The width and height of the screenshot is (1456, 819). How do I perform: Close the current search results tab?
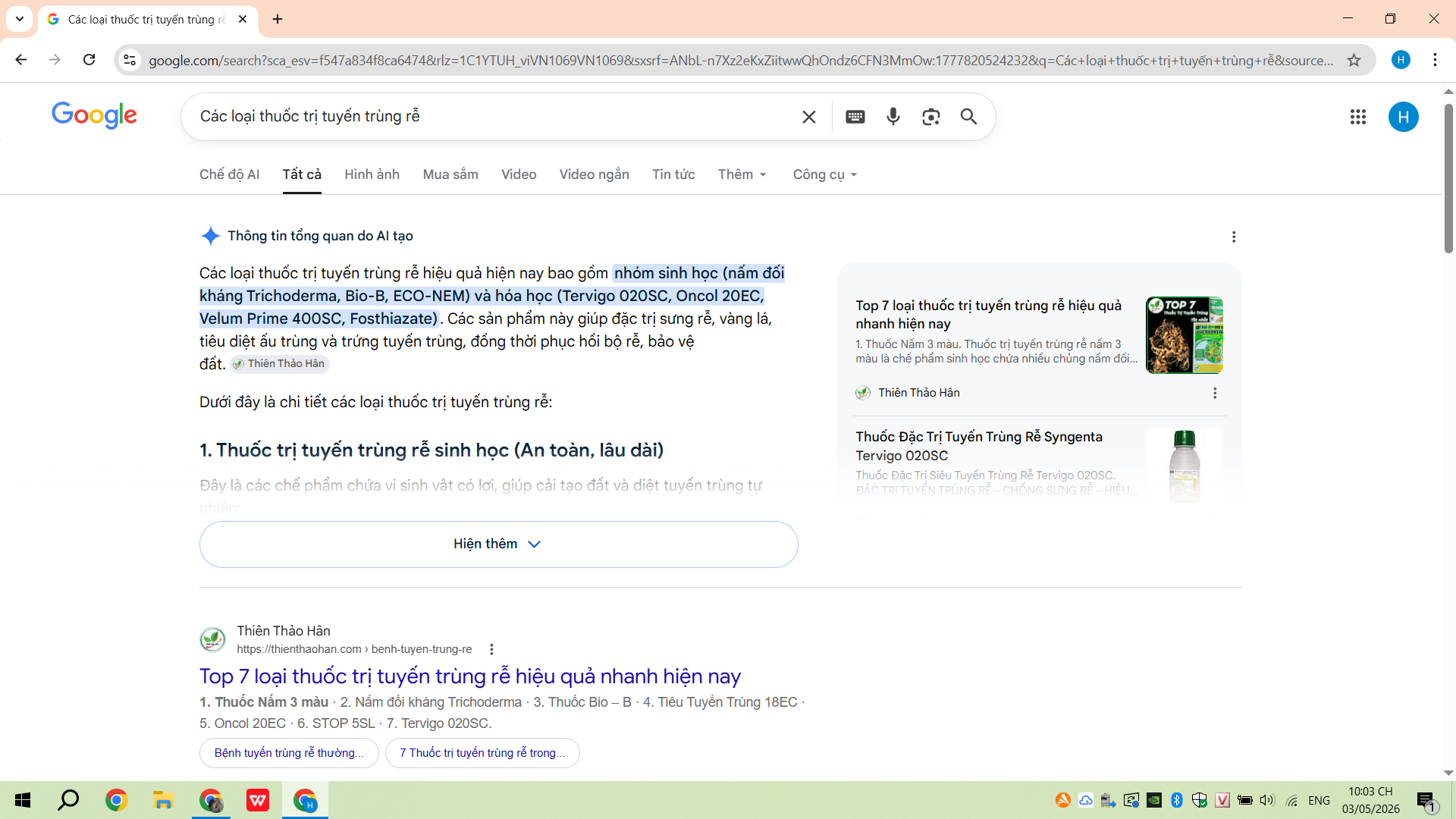(x=243, y=19)
